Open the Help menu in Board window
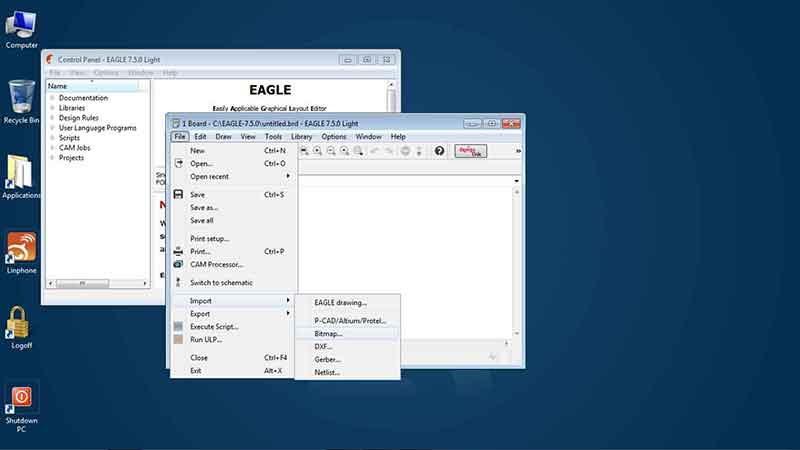Image resolution: width=800 pixels, height=450 pixels. pos(398,137)
